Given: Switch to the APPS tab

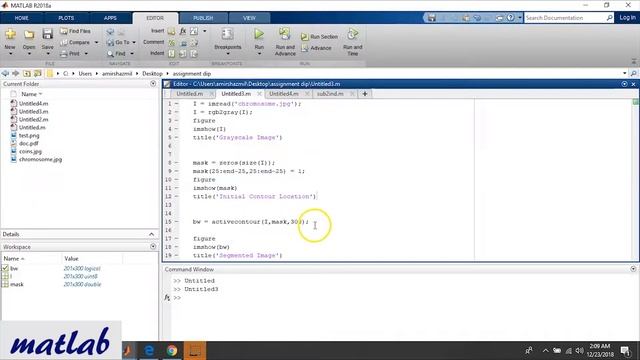Looking at the screenshot, I should coord(110,18).
